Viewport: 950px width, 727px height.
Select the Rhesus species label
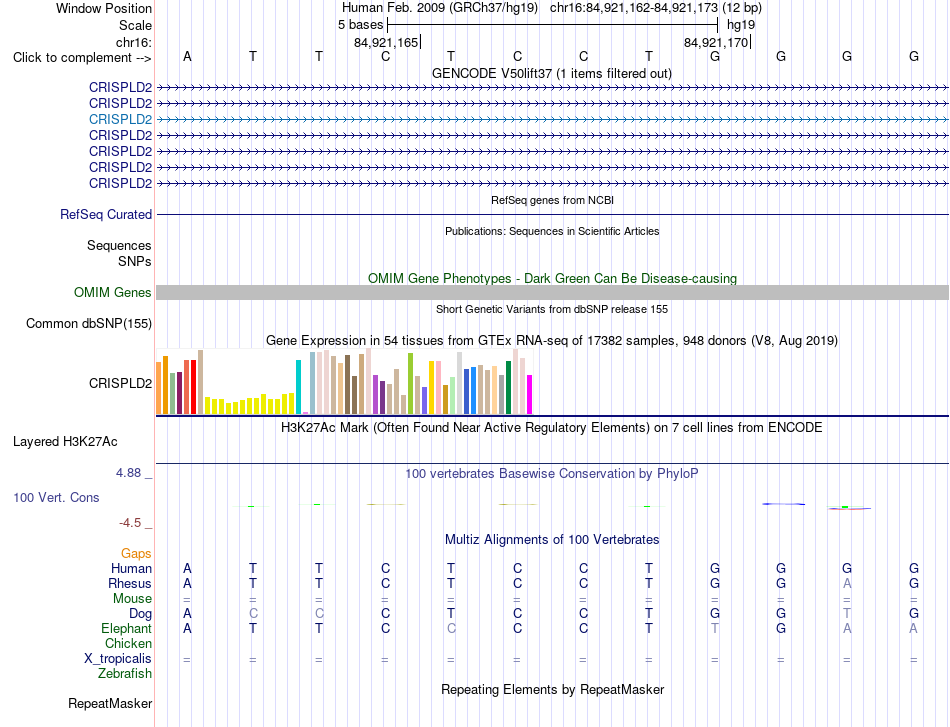click(130, 583)
